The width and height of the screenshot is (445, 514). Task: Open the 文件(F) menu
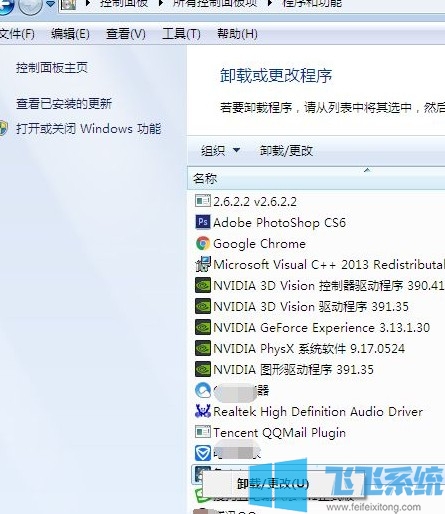[17, 34]
